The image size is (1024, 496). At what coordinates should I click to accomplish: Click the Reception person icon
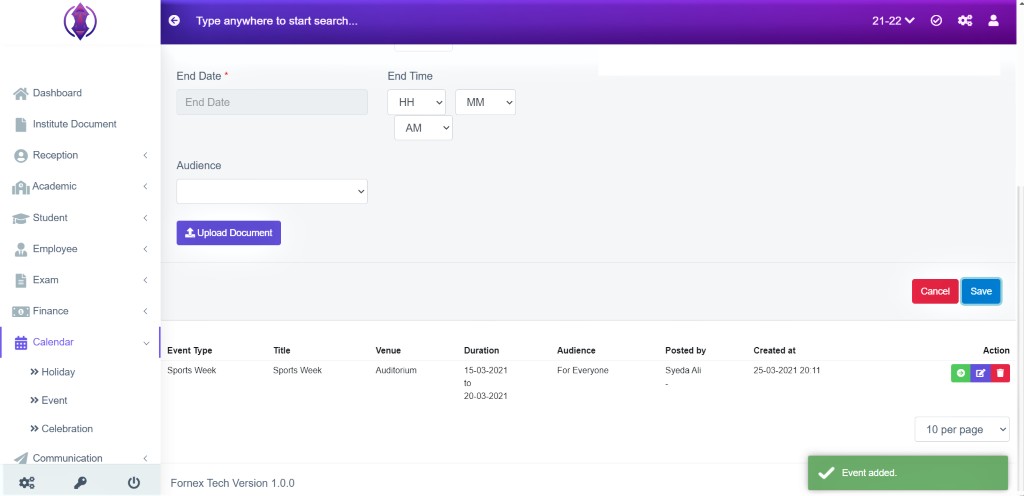click(21, 155)
